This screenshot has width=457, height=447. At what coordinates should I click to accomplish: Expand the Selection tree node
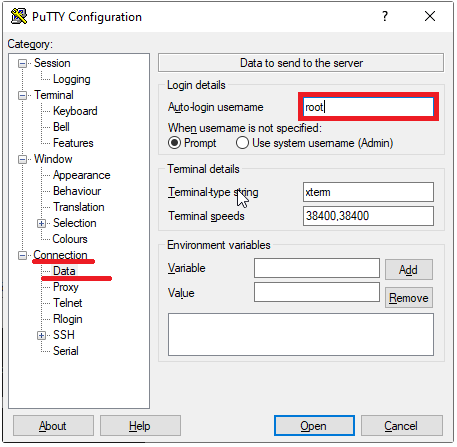click(x=41, y=223)
